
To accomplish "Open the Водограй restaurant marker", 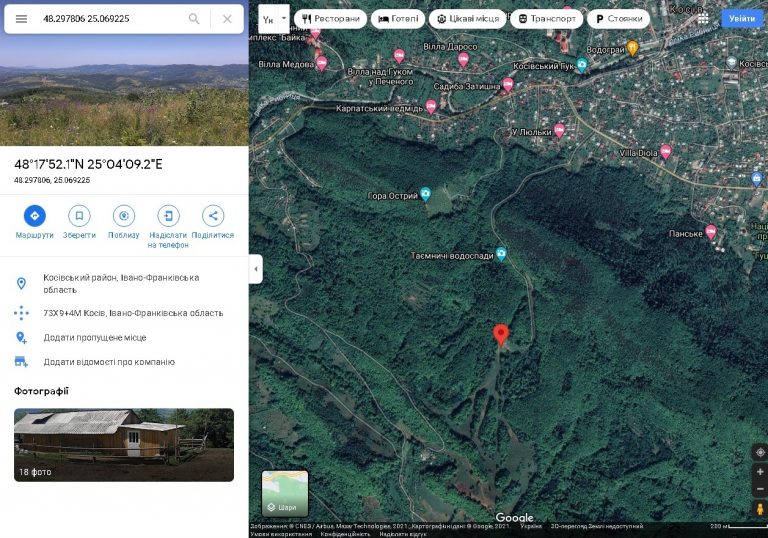I will (x=633, y=48).
